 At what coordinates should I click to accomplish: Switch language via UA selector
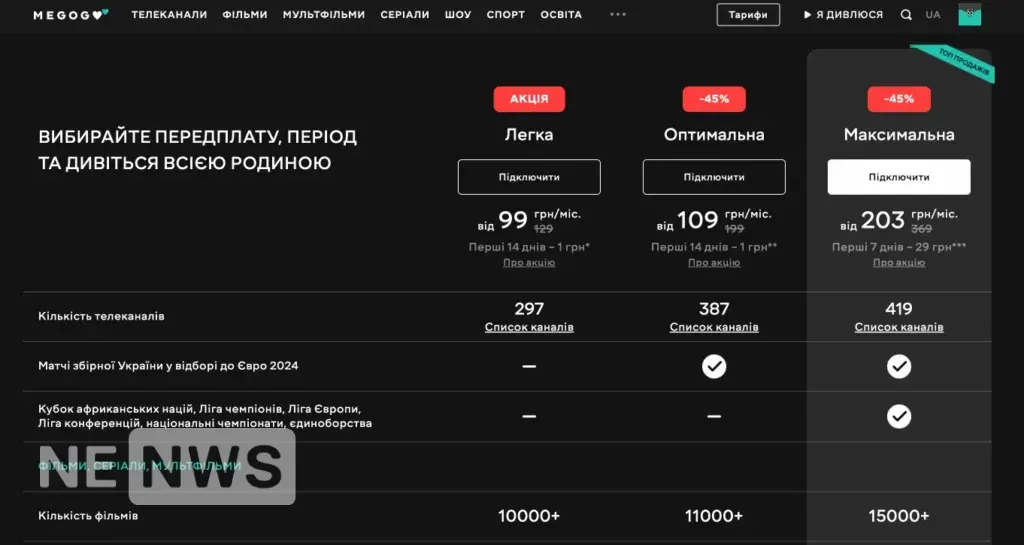click(933, 14)
